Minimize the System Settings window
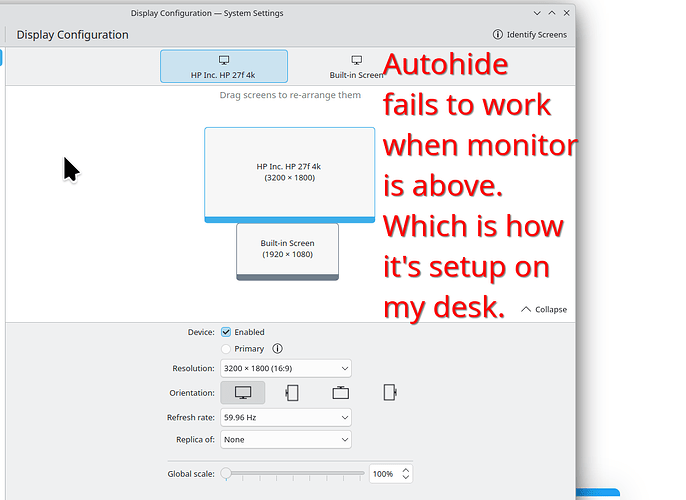 537,13
